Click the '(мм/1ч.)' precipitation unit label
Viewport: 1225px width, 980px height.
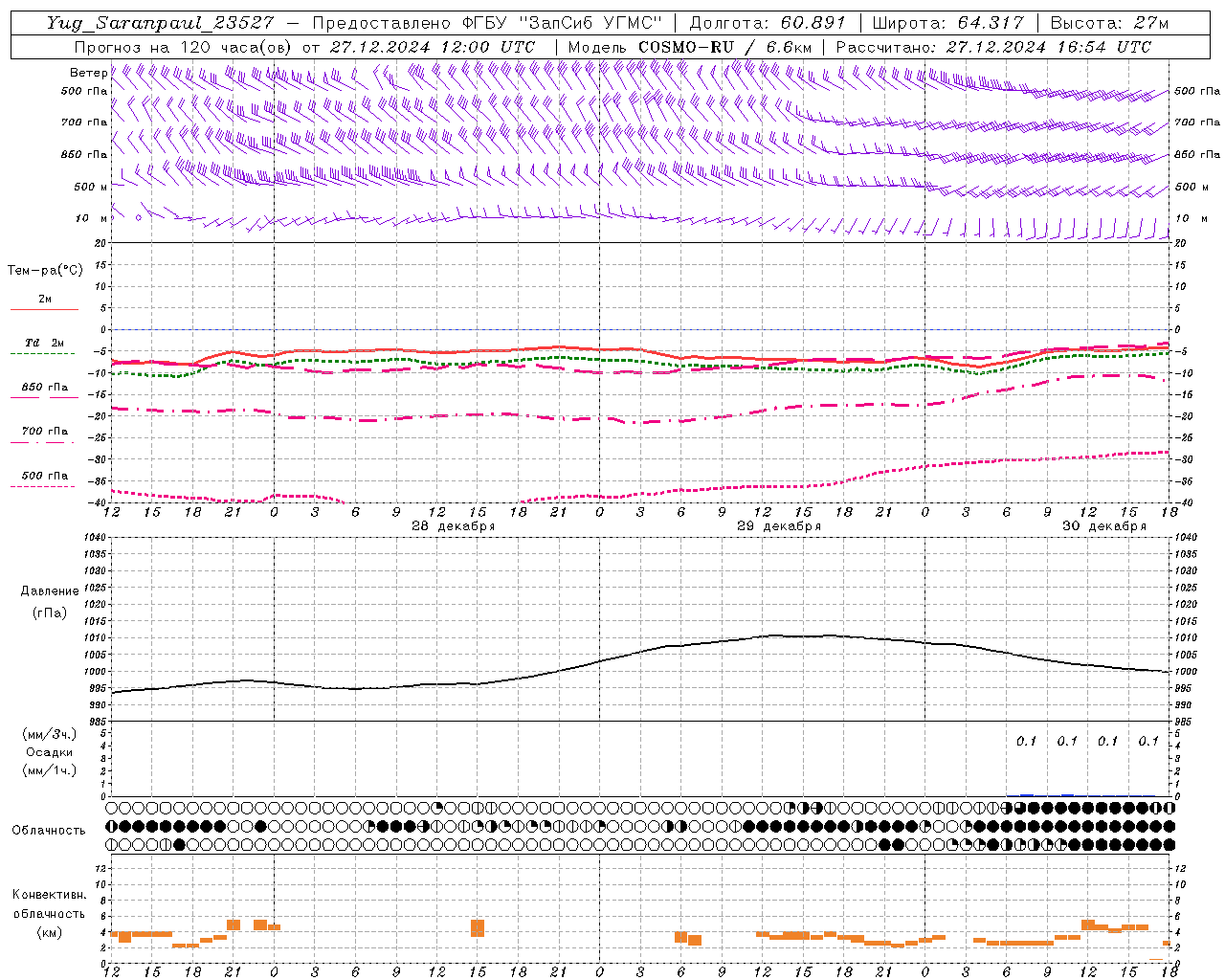coord(50,770)
